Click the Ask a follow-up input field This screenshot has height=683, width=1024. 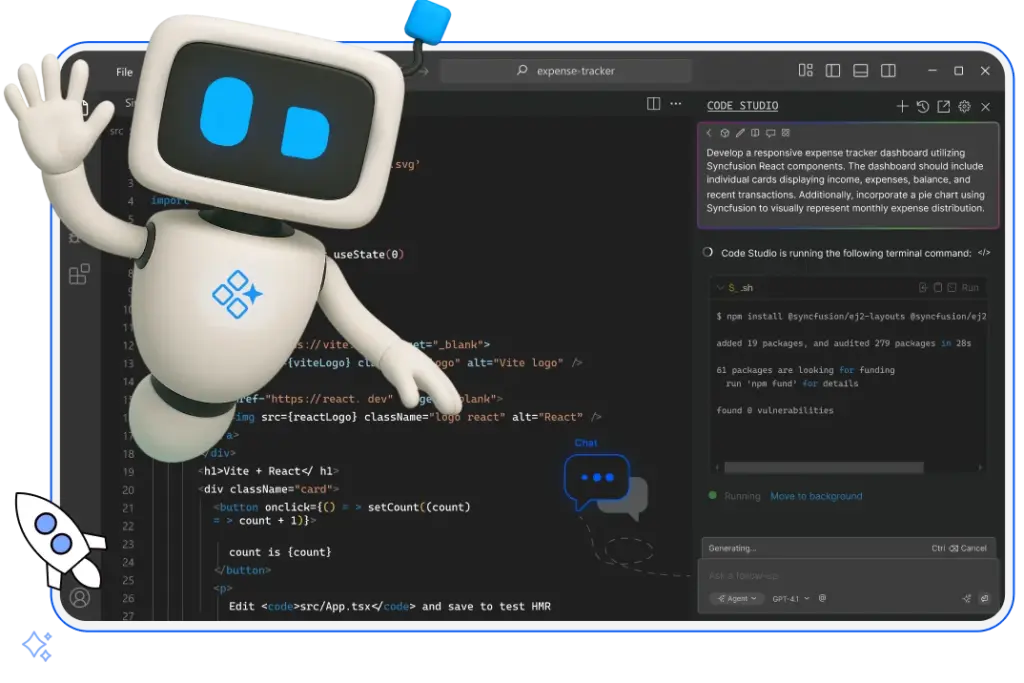click(848, 575)
